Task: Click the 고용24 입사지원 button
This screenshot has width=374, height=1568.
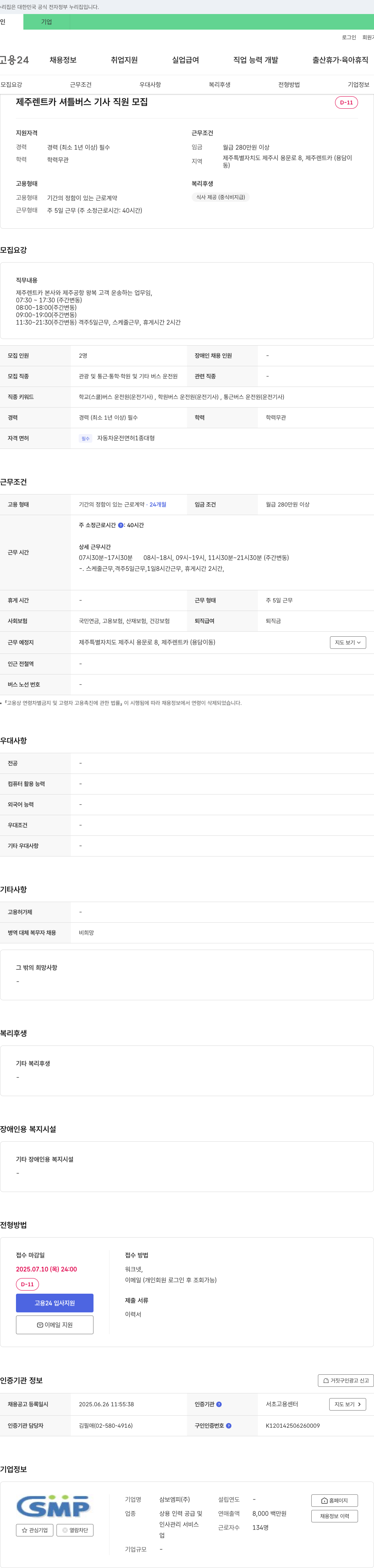Action: (55, 1303)
